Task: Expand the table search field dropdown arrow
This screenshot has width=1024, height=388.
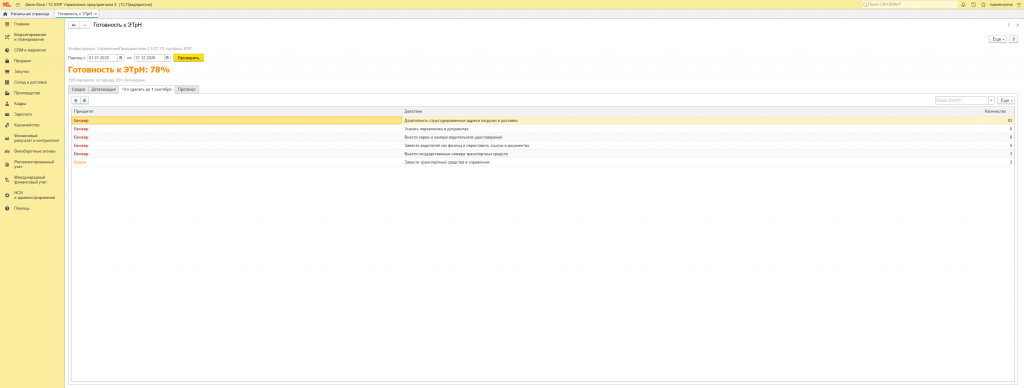Action: [991, 101]
